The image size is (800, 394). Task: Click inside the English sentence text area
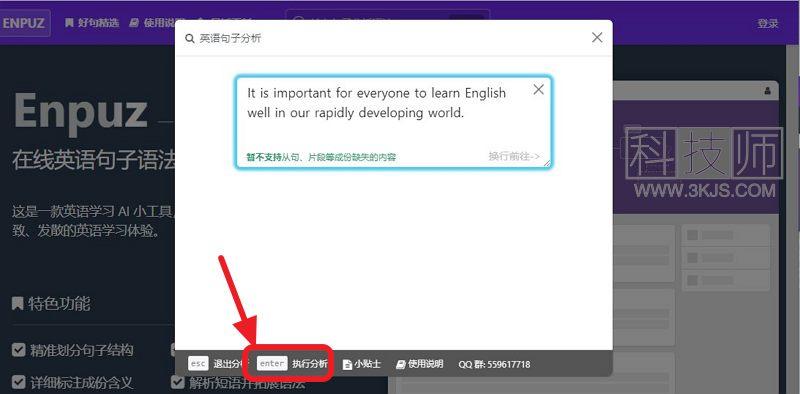pyautogui.click(x=393, y=122)
